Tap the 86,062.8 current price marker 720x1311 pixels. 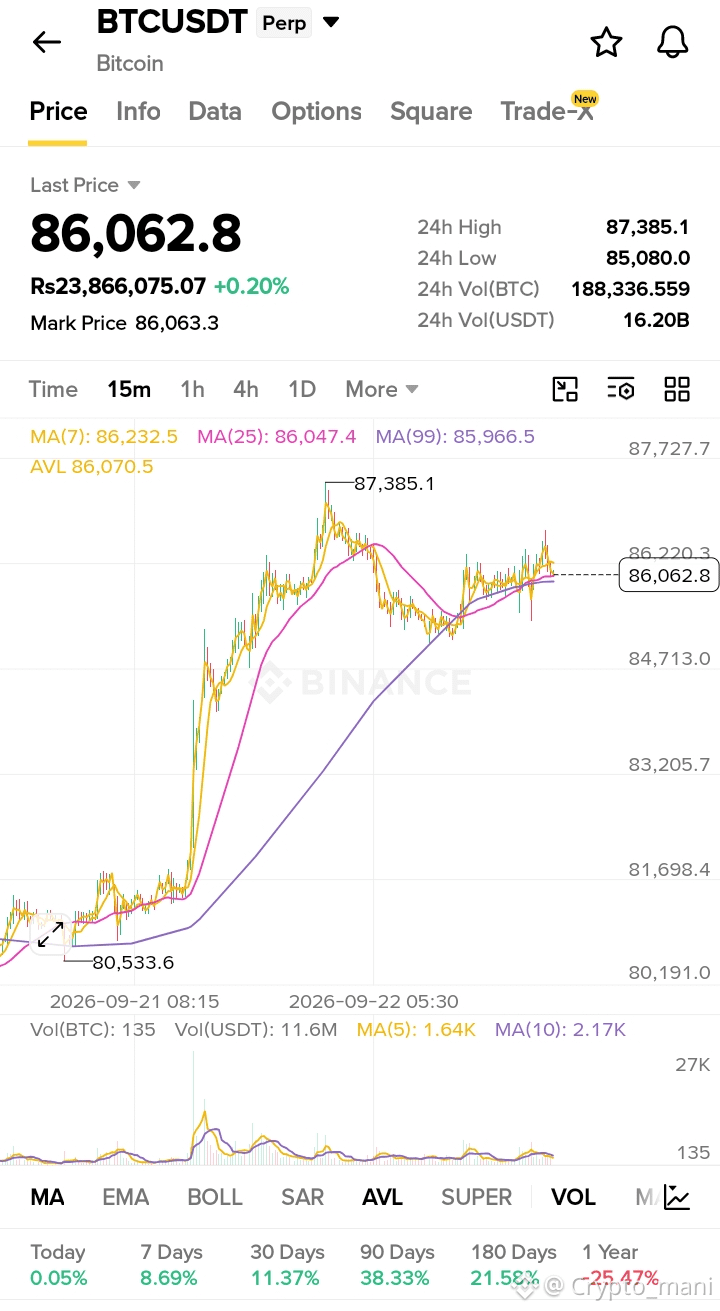click(x=669, y=575)
